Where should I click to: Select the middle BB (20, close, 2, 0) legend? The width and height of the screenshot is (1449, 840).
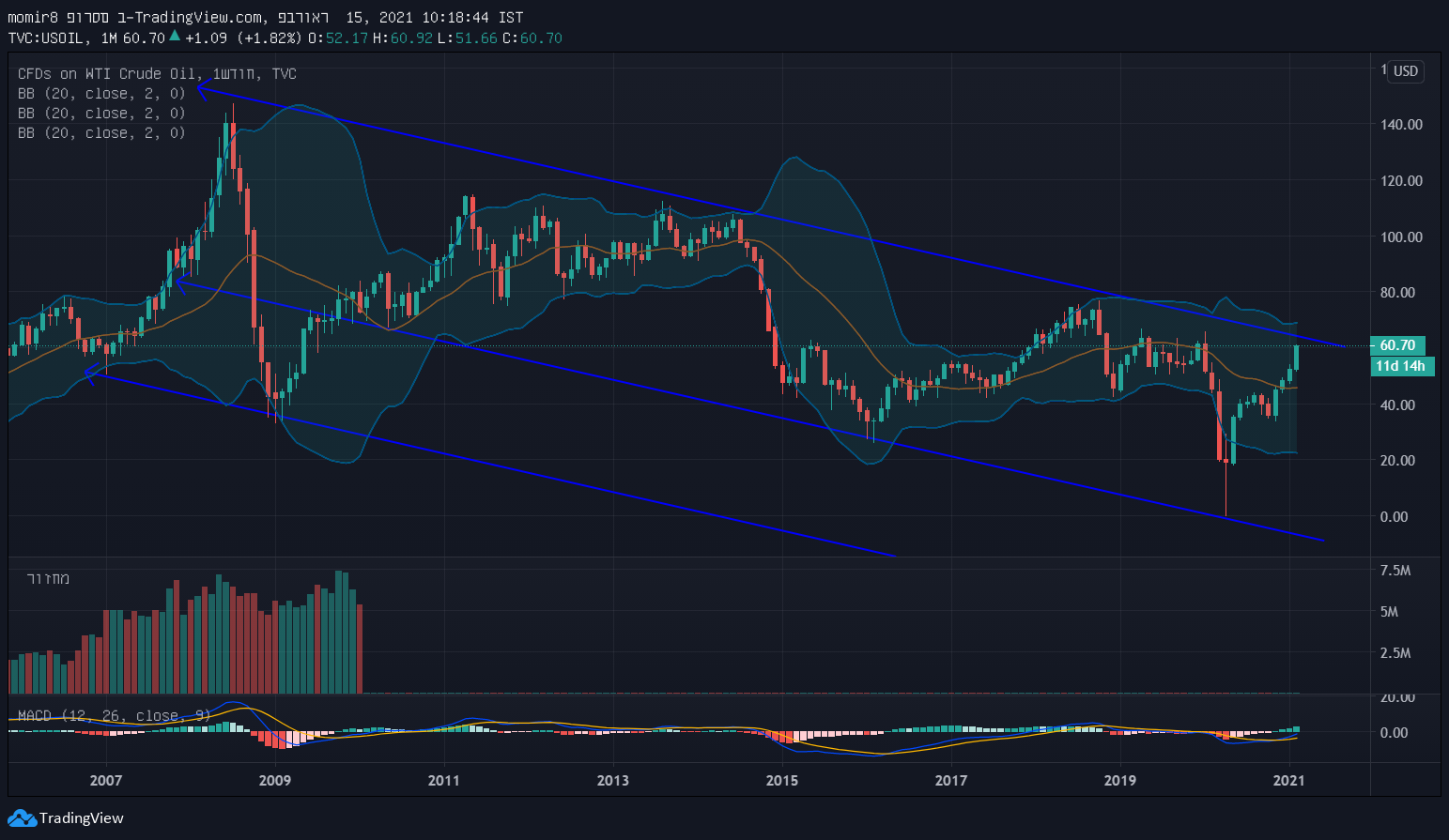click(x=101, y=114)
